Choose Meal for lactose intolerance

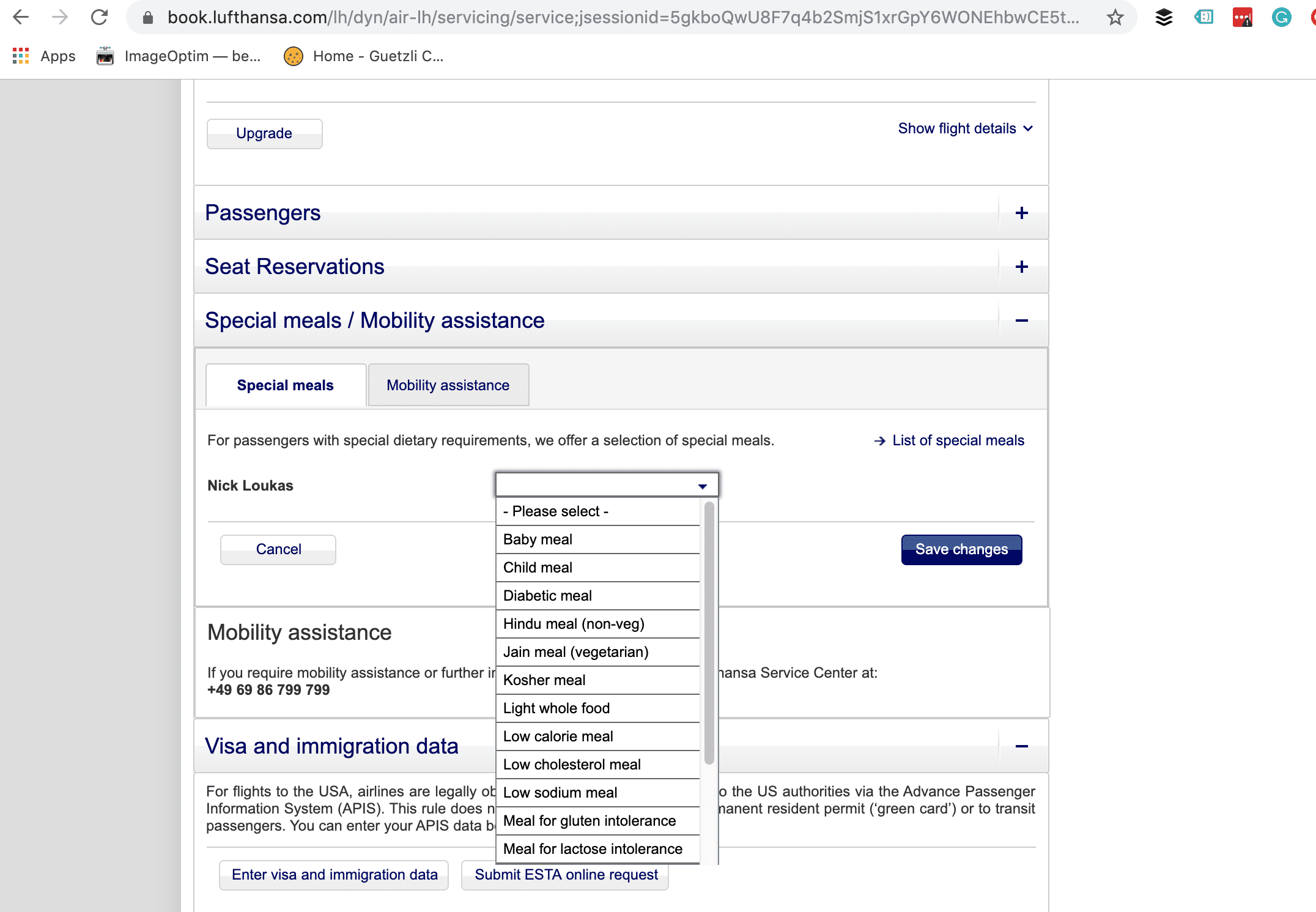[597, 849]
